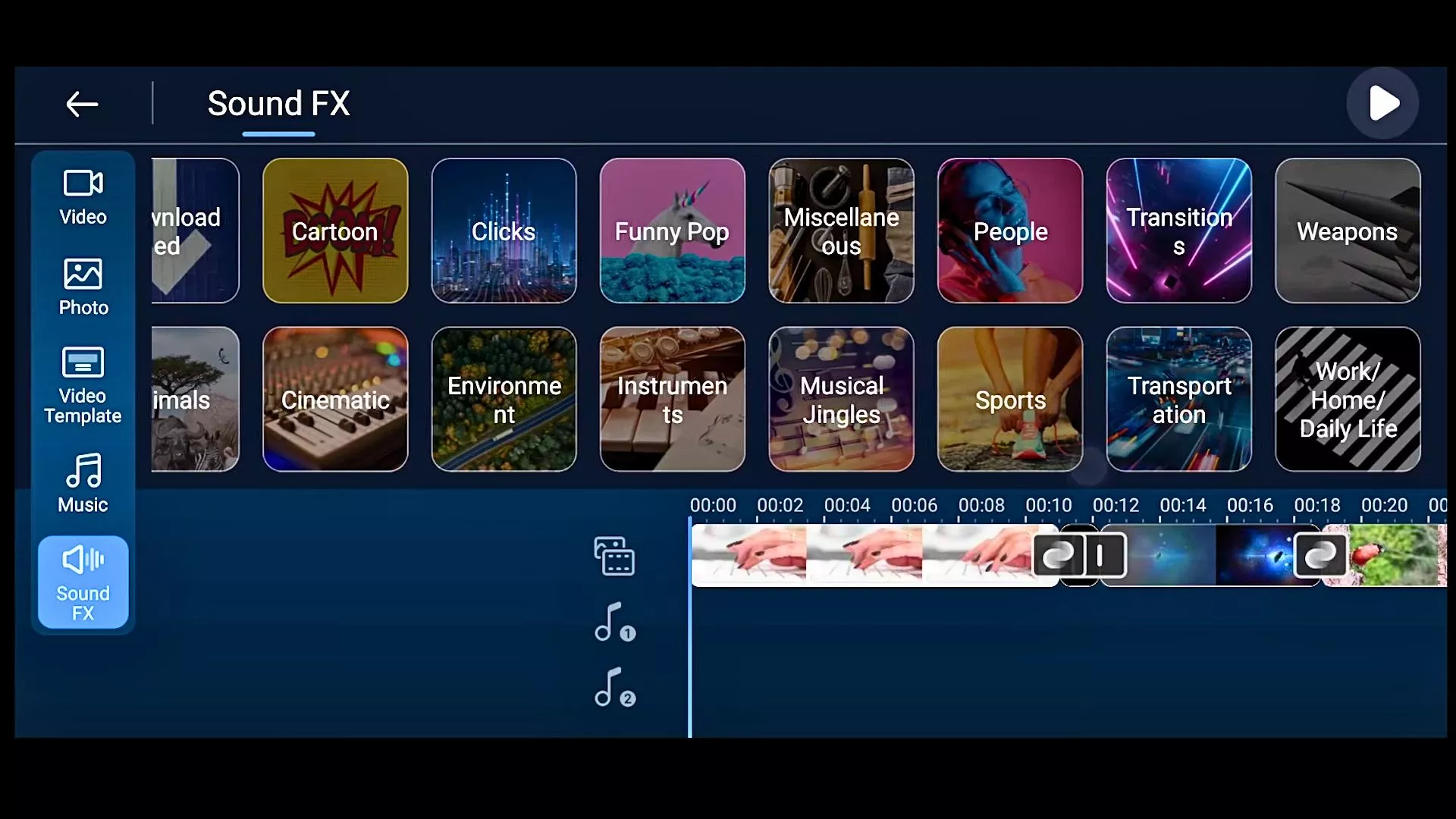Click the Photo panel icon
The image size is (1456, 819).
coord(82,285)
